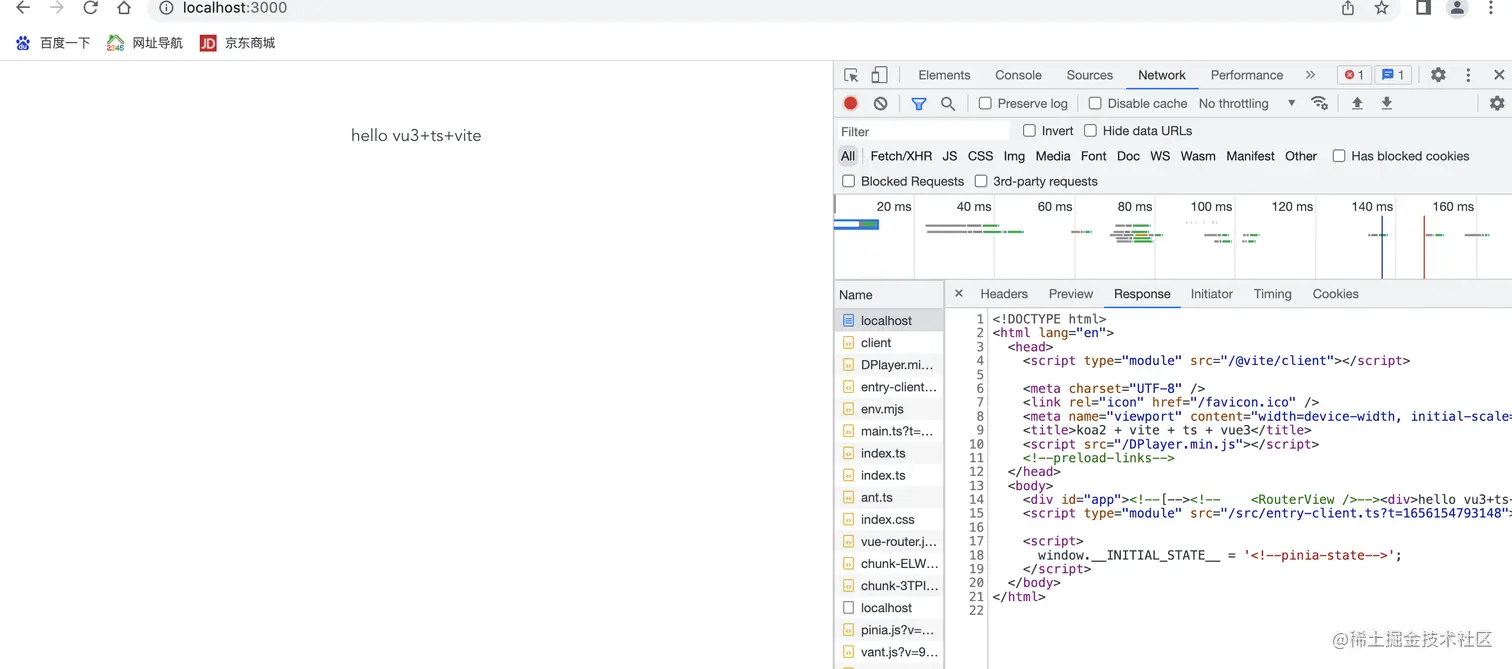Switch to the Console tab
Screen dimensions: 1512x669
(x=1018, y=75)
